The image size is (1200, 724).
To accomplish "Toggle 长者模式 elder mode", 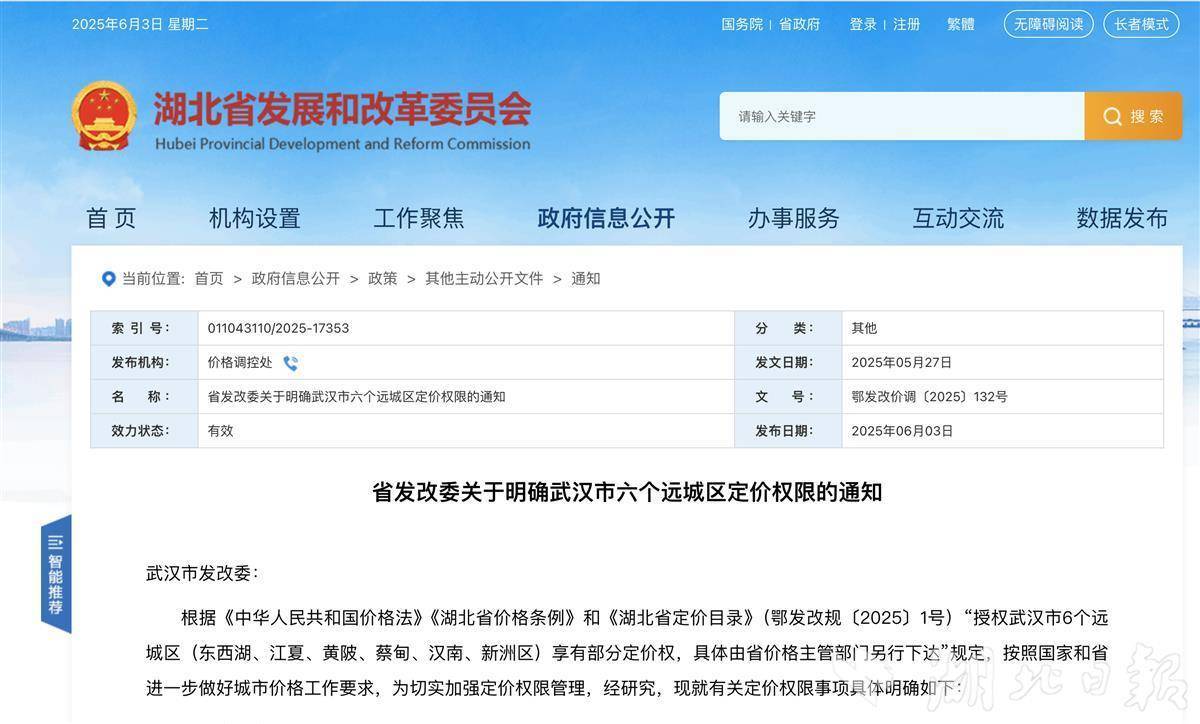I will pos(1141,24).
